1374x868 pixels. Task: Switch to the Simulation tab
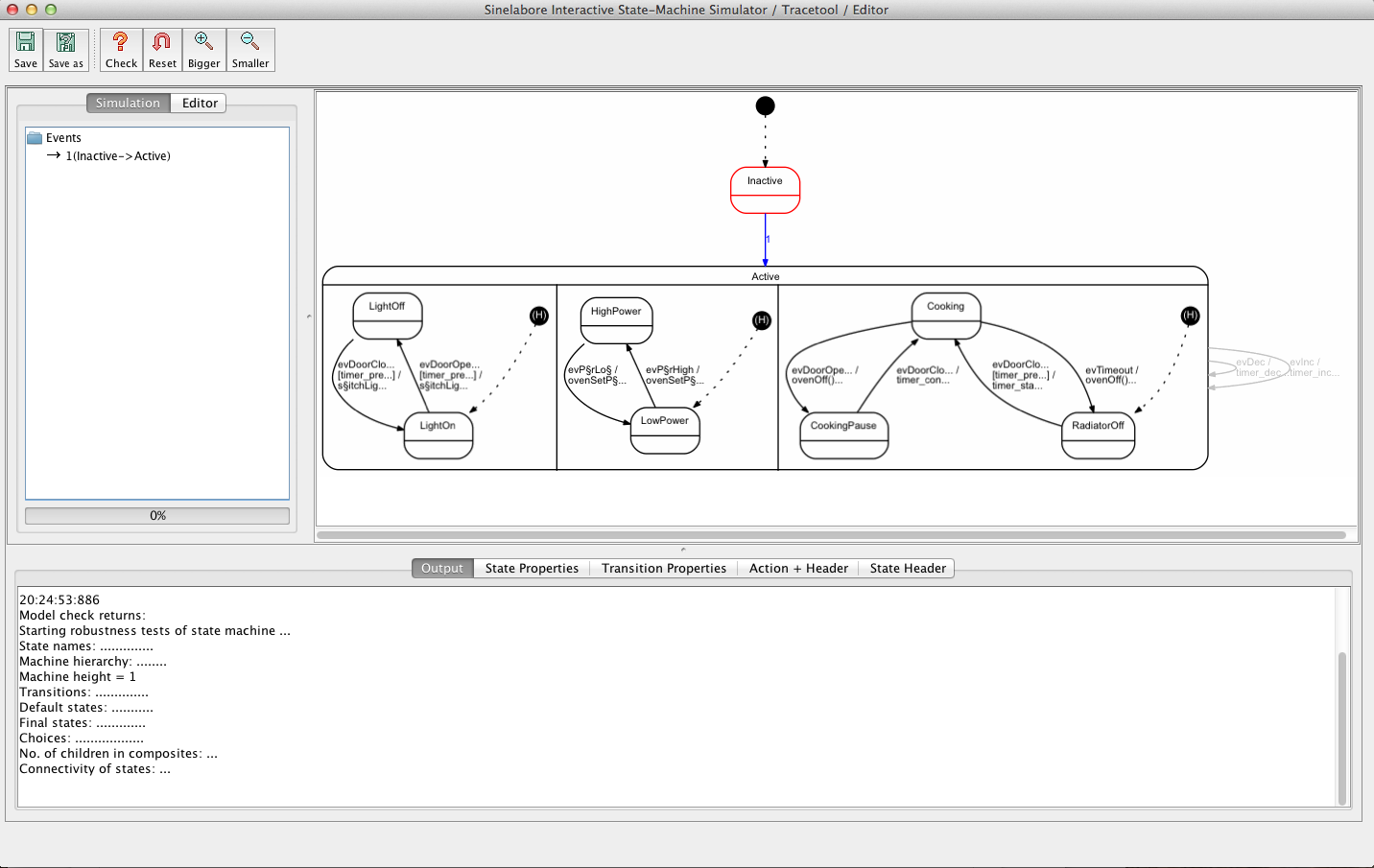tap(128, 104)
